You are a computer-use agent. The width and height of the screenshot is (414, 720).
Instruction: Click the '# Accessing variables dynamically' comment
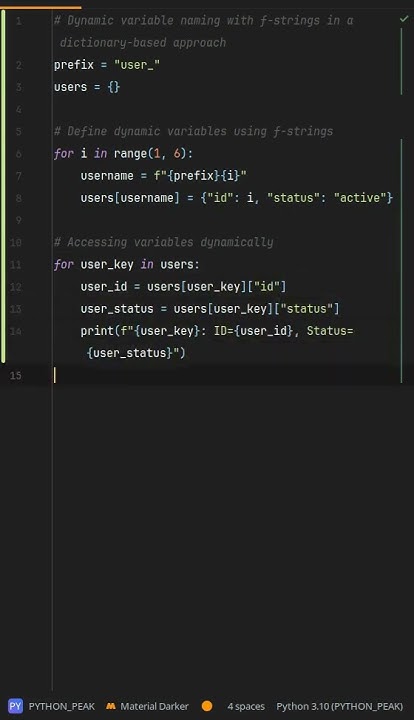pyautogui.click(x=163, y=242)
